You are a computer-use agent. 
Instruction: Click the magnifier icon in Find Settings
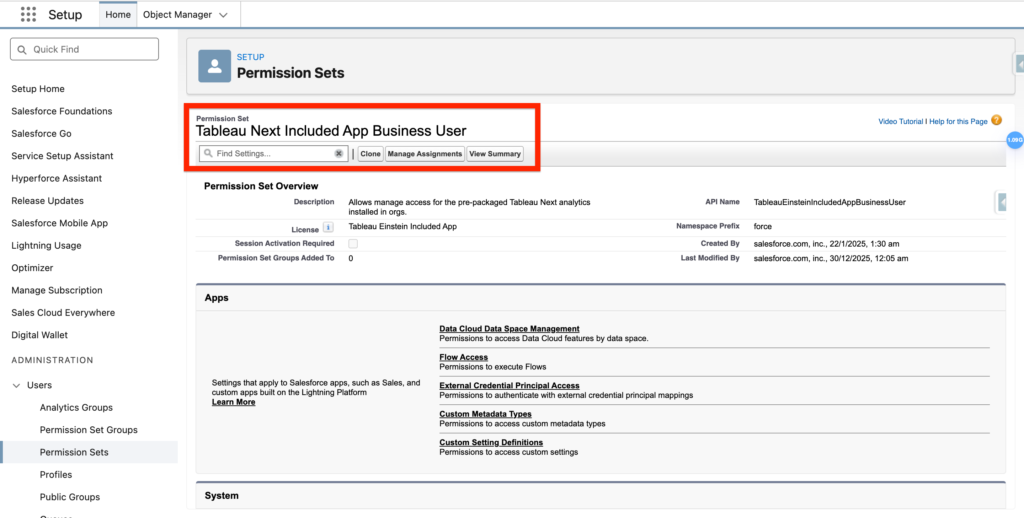point(208,154)
